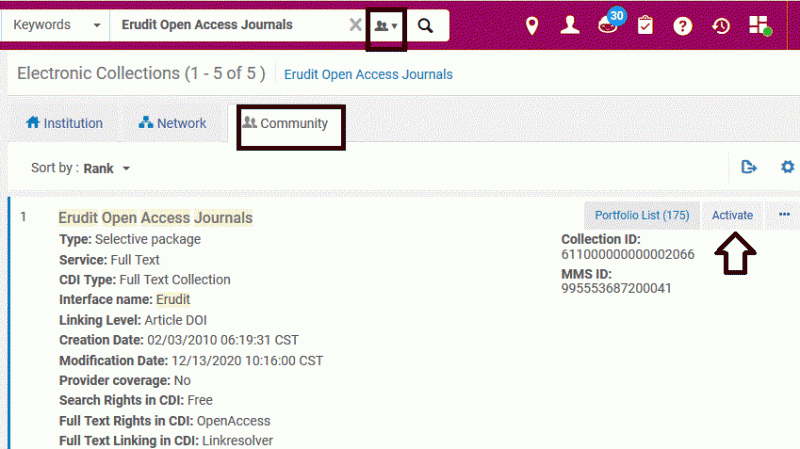This screenshot has height=449, width=800.
Task: Click the Linking Level: Article DOI line
Action: [x=133, y=320]
